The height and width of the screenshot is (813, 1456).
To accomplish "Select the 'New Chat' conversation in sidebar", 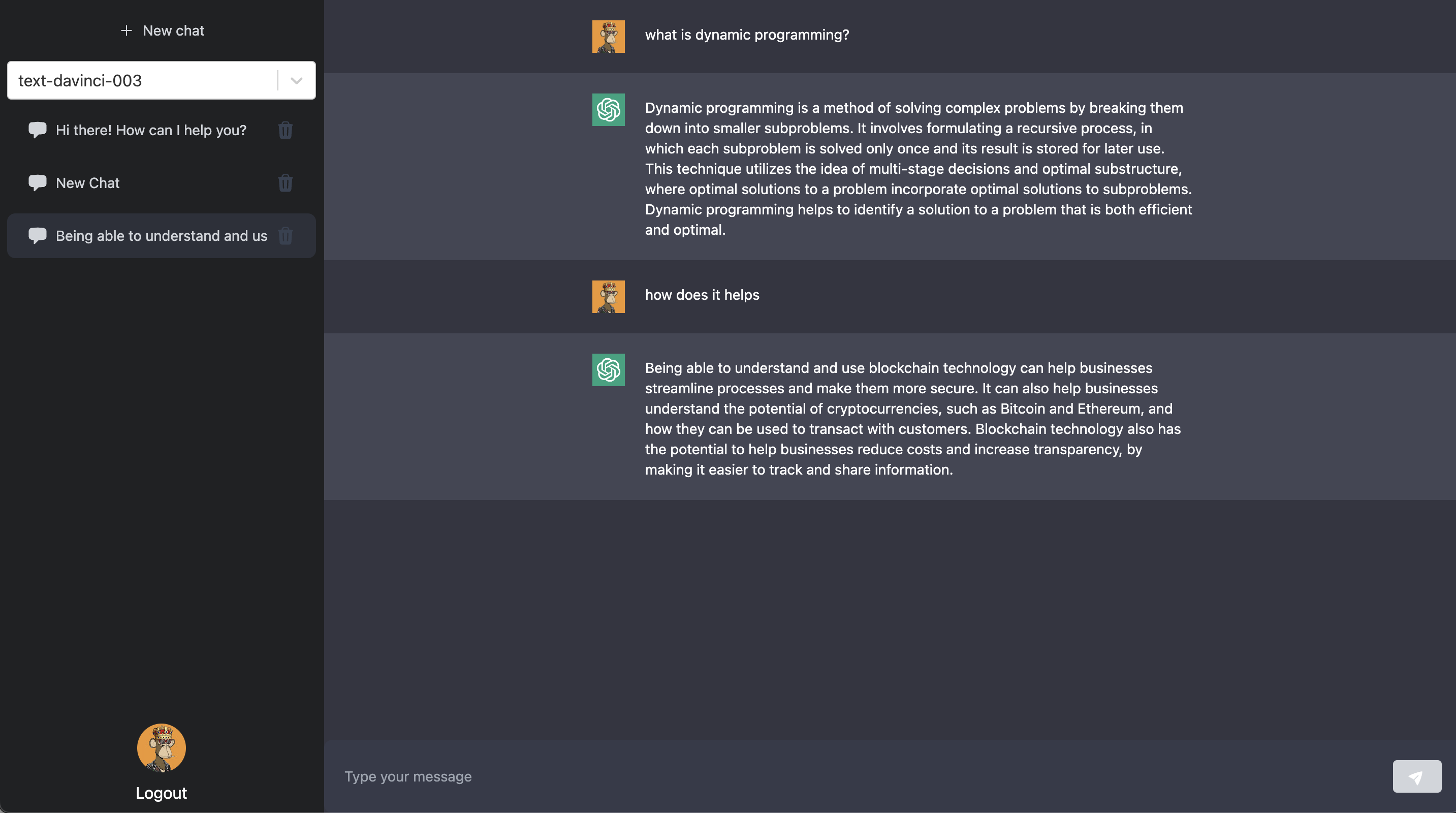I will tap(87, 183).
